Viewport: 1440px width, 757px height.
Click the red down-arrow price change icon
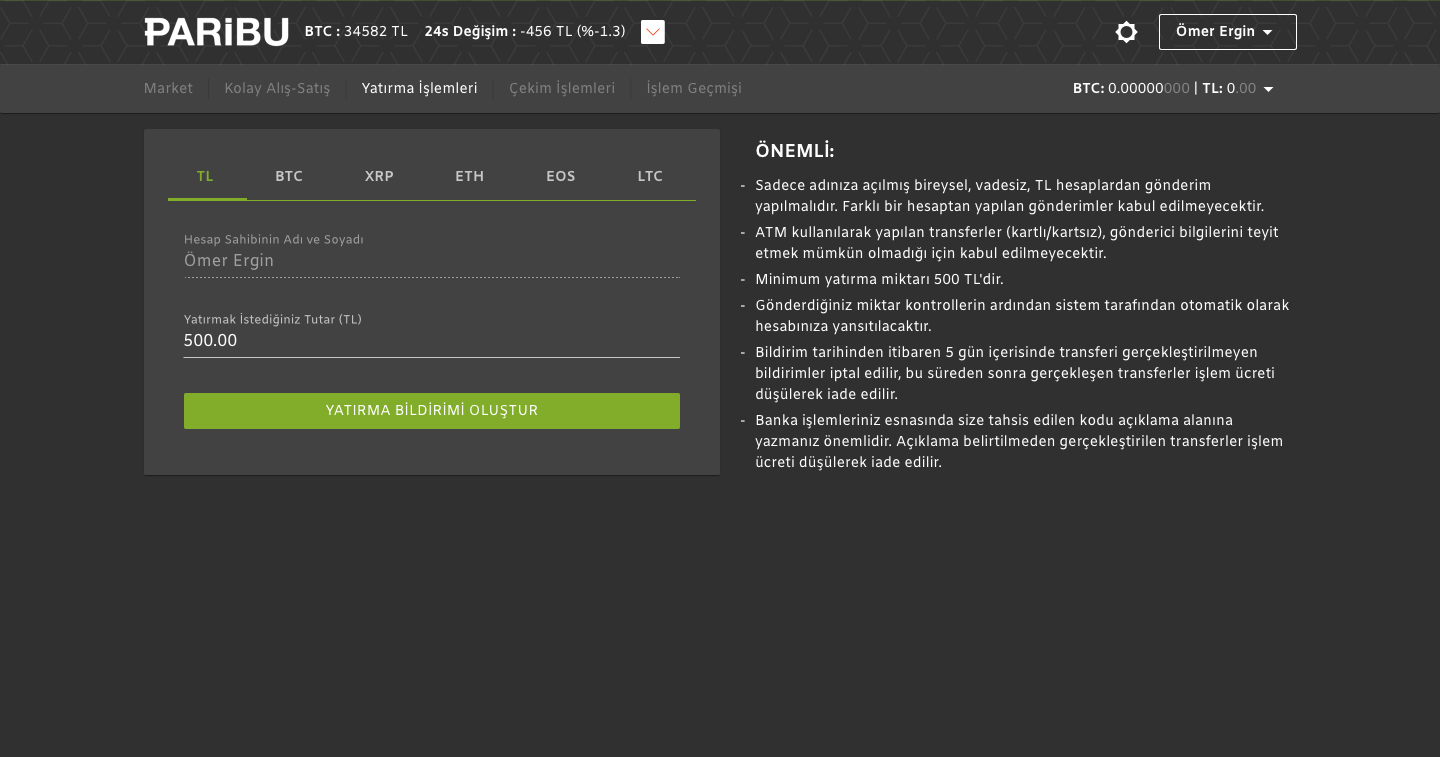(x=652, y=32)
